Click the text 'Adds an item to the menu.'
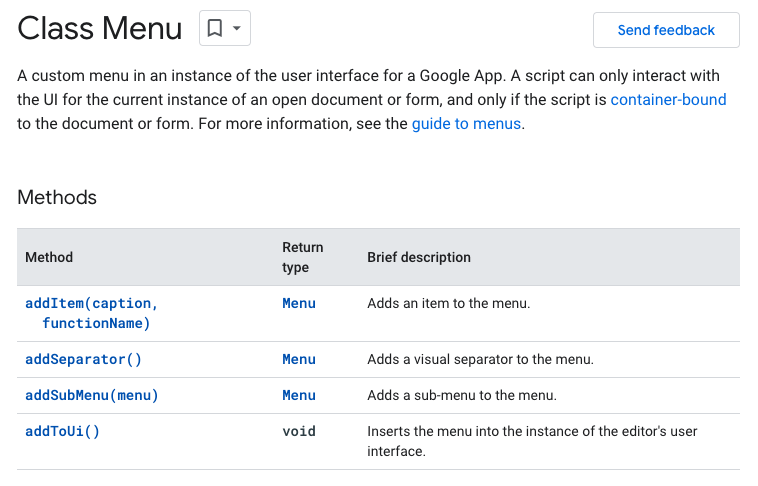The height and width of the screenshot is (486, 758). point(449,303)
